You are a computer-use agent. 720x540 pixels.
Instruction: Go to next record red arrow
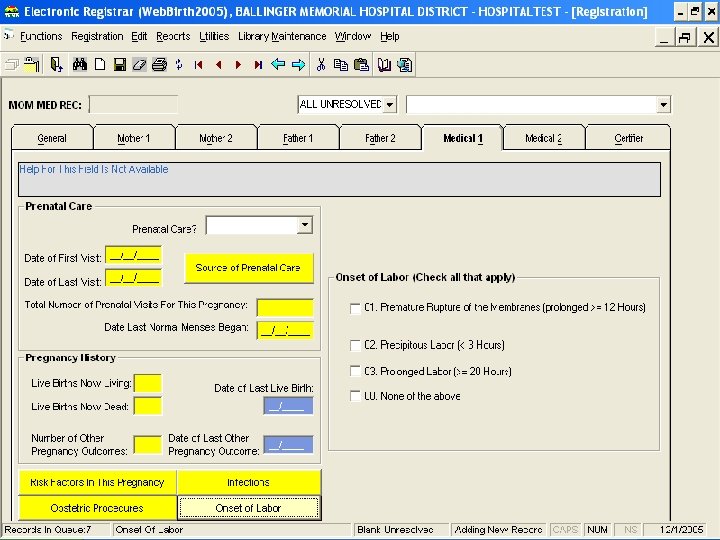[238, 65]
